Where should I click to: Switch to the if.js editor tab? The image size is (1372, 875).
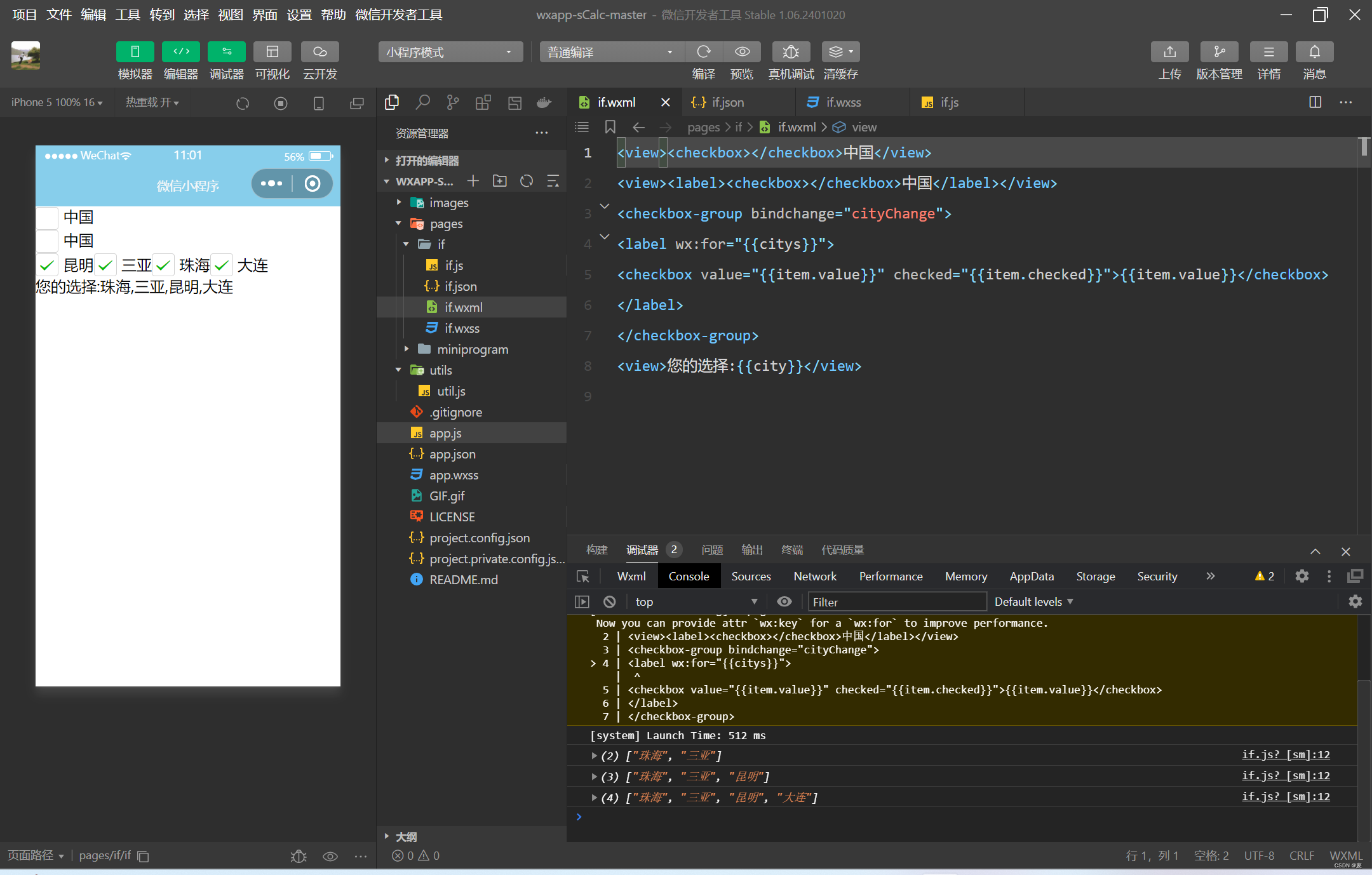tap(949, 102)
